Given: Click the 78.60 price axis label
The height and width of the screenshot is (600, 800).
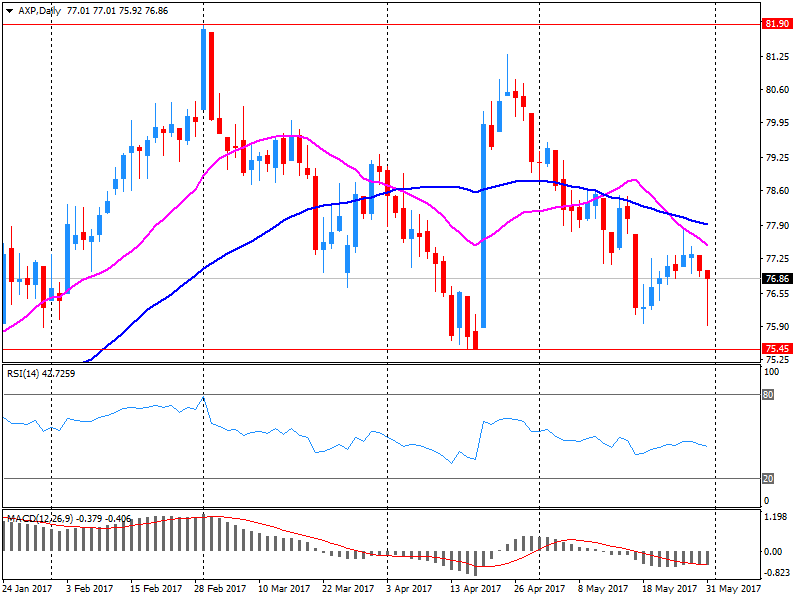Looking at the screenshot, I should coord(777,191).
